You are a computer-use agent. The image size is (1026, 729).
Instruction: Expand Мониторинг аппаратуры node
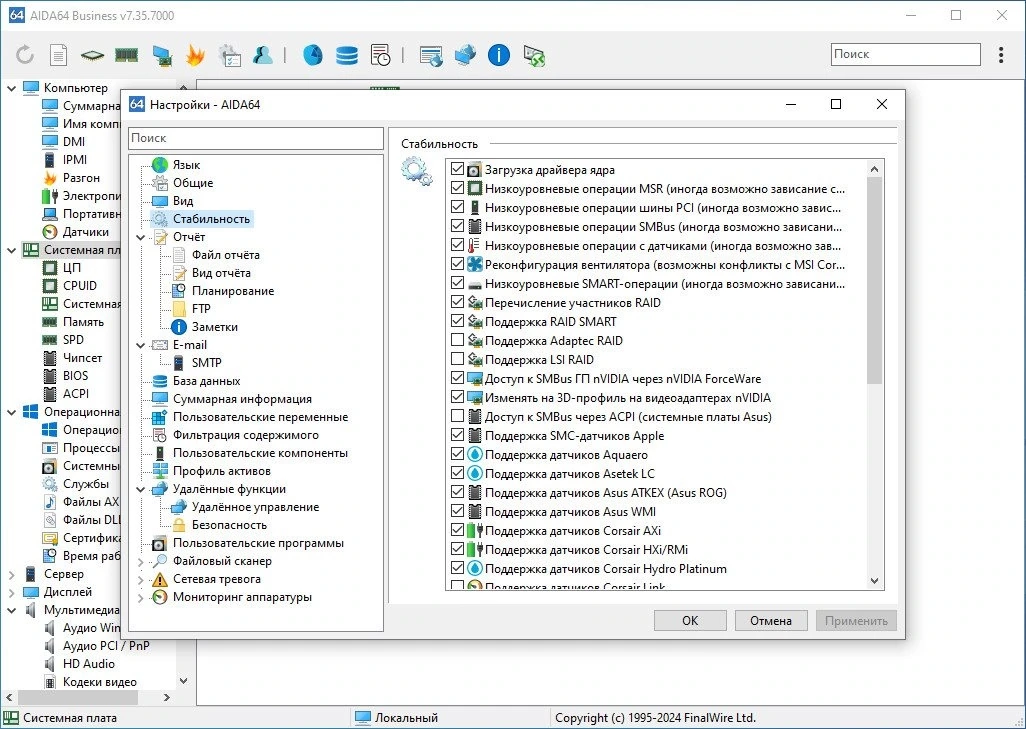(141, 597)
